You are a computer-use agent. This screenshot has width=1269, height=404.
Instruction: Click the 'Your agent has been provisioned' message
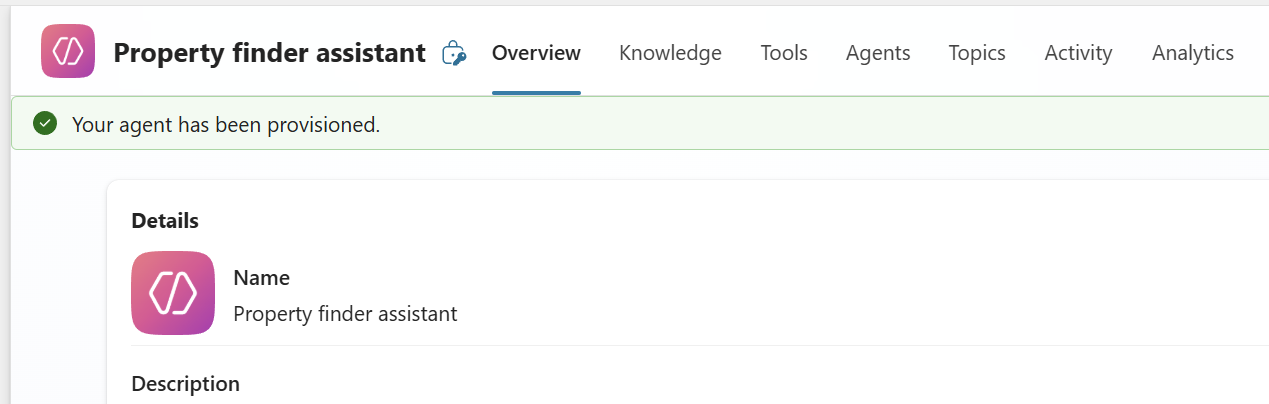[x=226, y=125]
